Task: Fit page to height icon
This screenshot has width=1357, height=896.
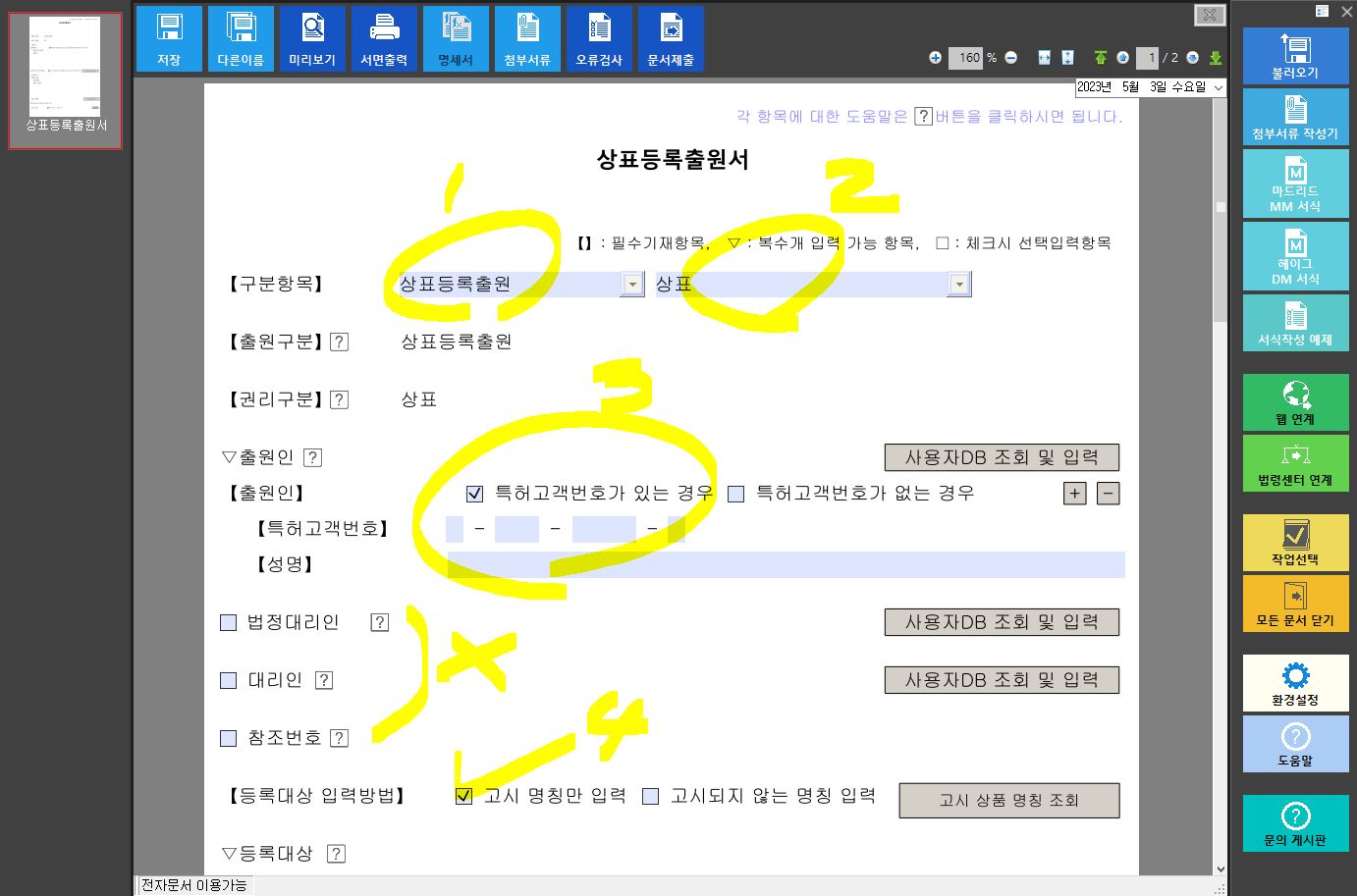Action: [1067, 58]
